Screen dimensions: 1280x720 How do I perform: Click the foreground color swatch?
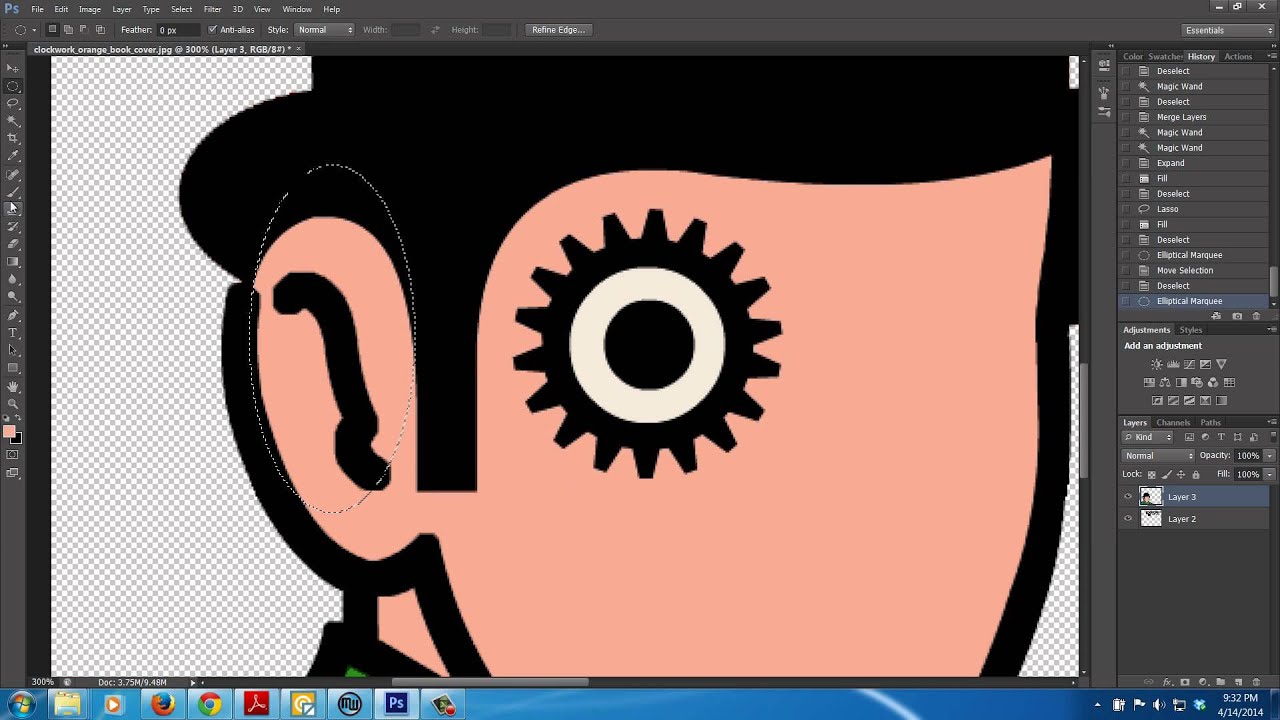click(x=9, y=431)
